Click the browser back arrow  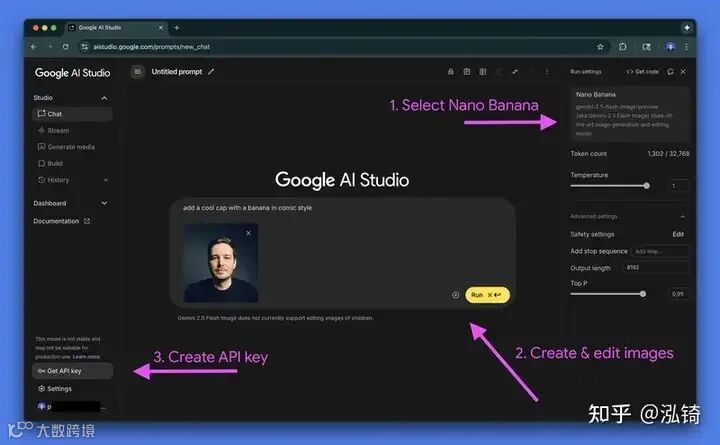34,47
